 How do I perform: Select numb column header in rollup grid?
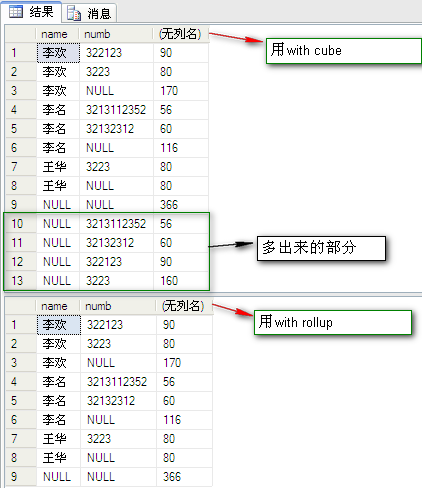[x=118, y=306]
